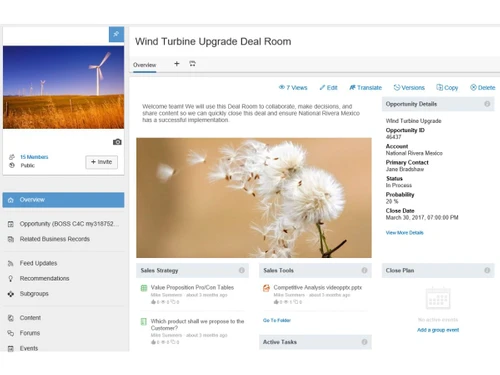Viewport: 500px width, 375px height.
Task: Click View More Details link
Action: pos(404,233)
